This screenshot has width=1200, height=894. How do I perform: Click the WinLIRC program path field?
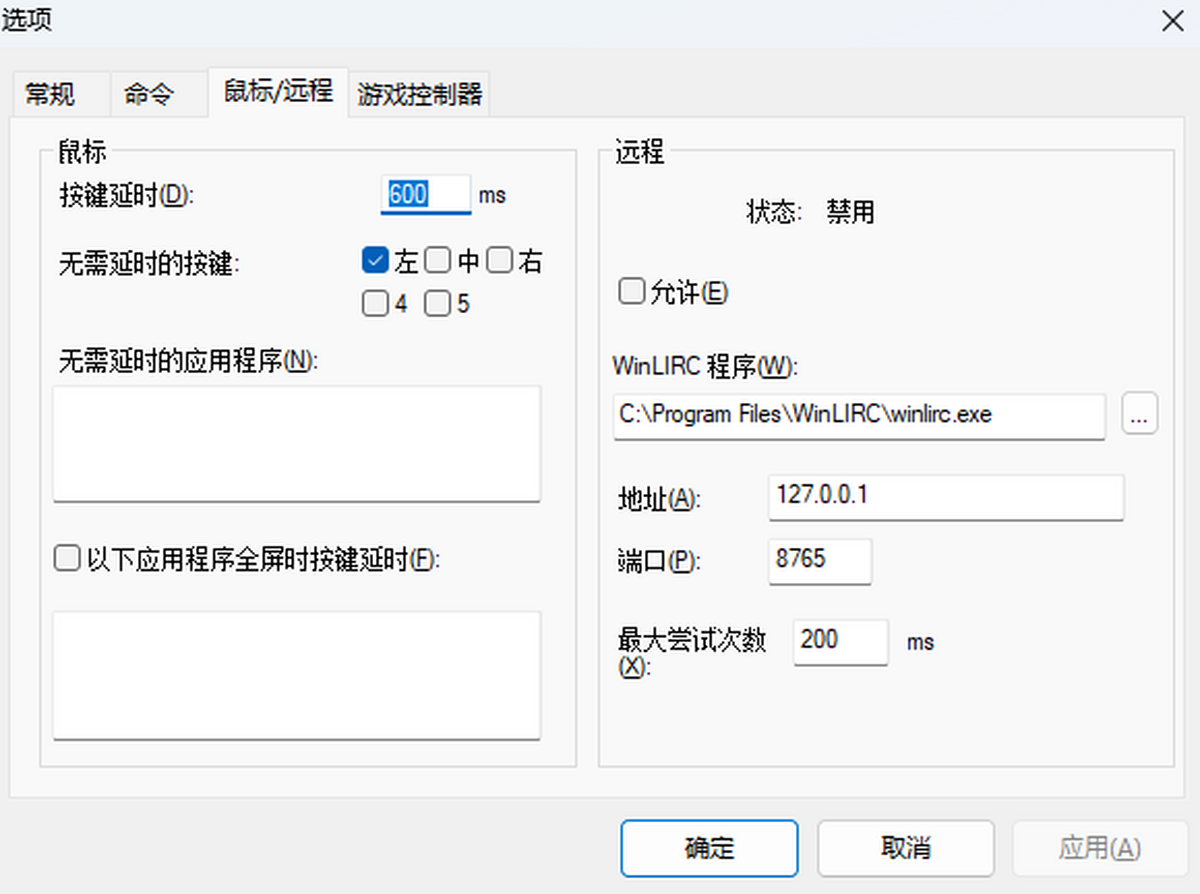(x=858, y=415)
